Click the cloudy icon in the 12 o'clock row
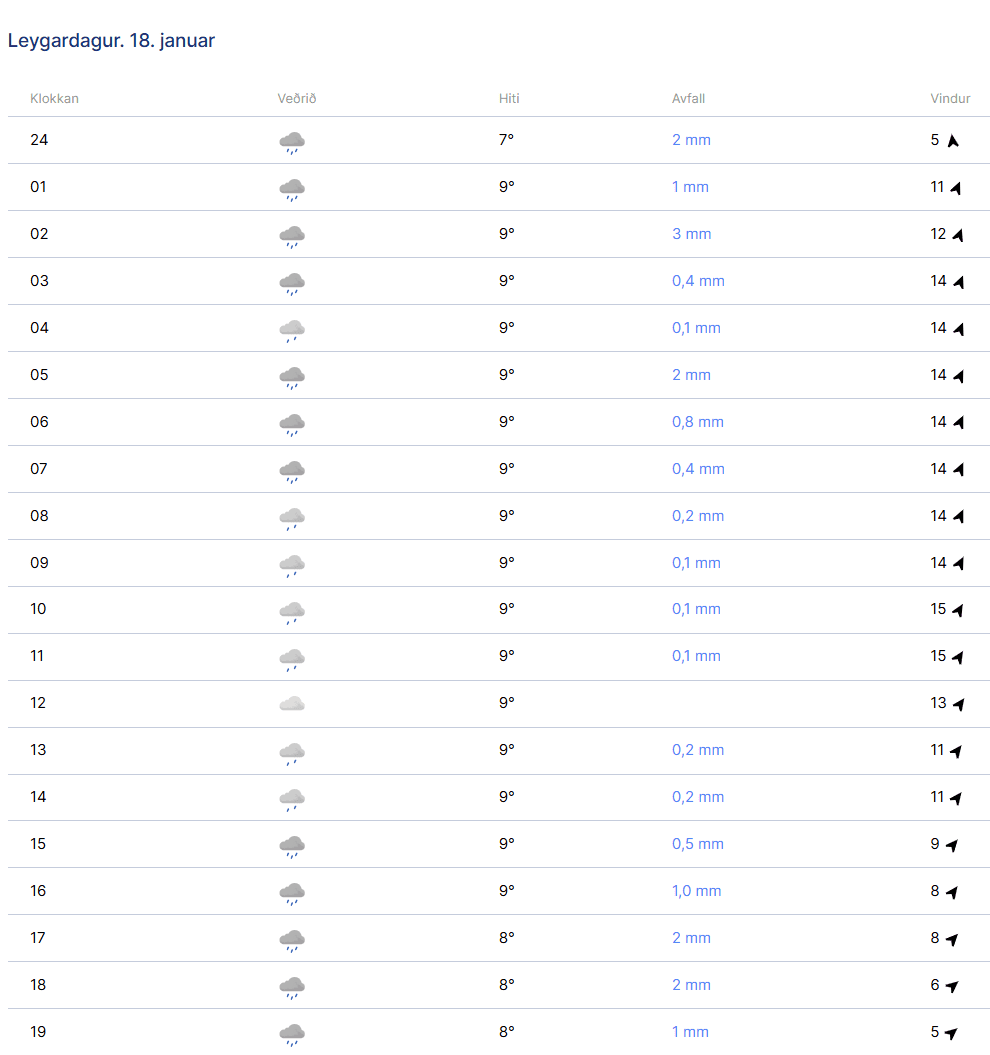The height and width of the screenshot is (1055, 990). coord(292,704)
